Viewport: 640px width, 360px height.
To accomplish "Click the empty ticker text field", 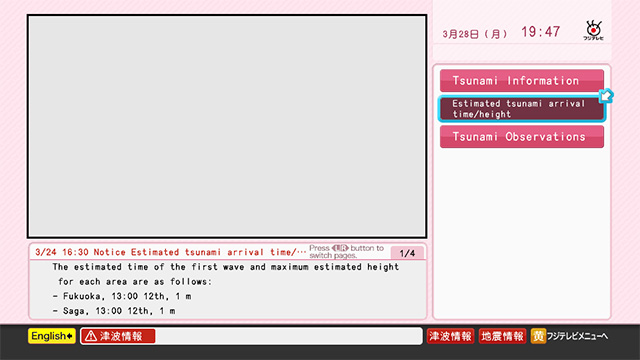I will (x=289, y=336).
